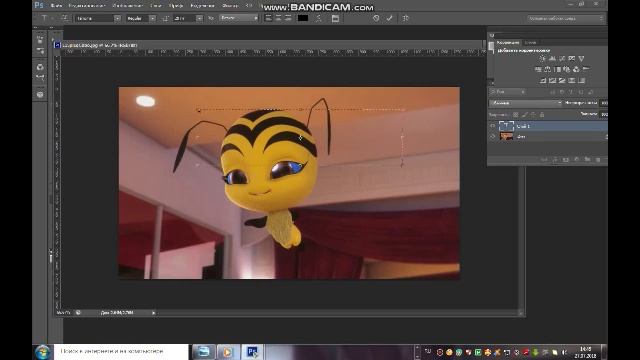This screenshot has width=640, height=360.
Task: Toggle type layer filter
Action: 571,92
